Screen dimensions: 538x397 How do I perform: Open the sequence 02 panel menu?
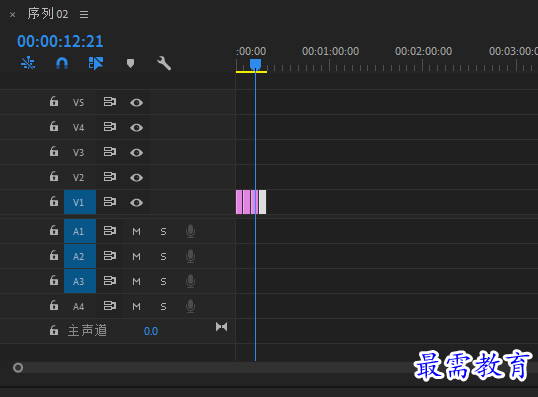[84, 14]
